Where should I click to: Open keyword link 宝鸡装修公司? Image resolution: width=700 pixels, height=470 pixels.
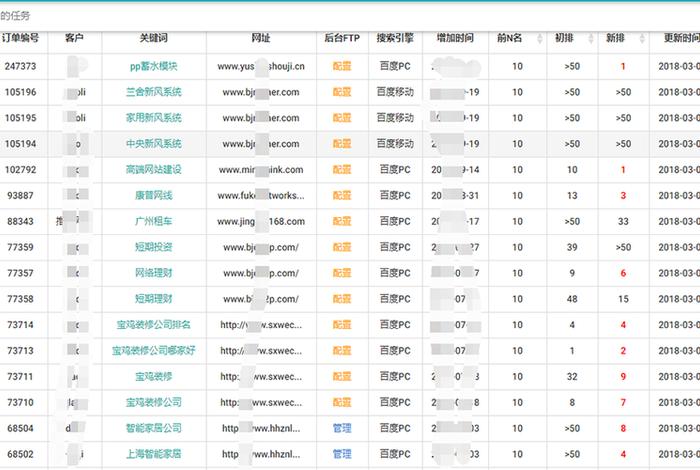click(x=154, y=403)
